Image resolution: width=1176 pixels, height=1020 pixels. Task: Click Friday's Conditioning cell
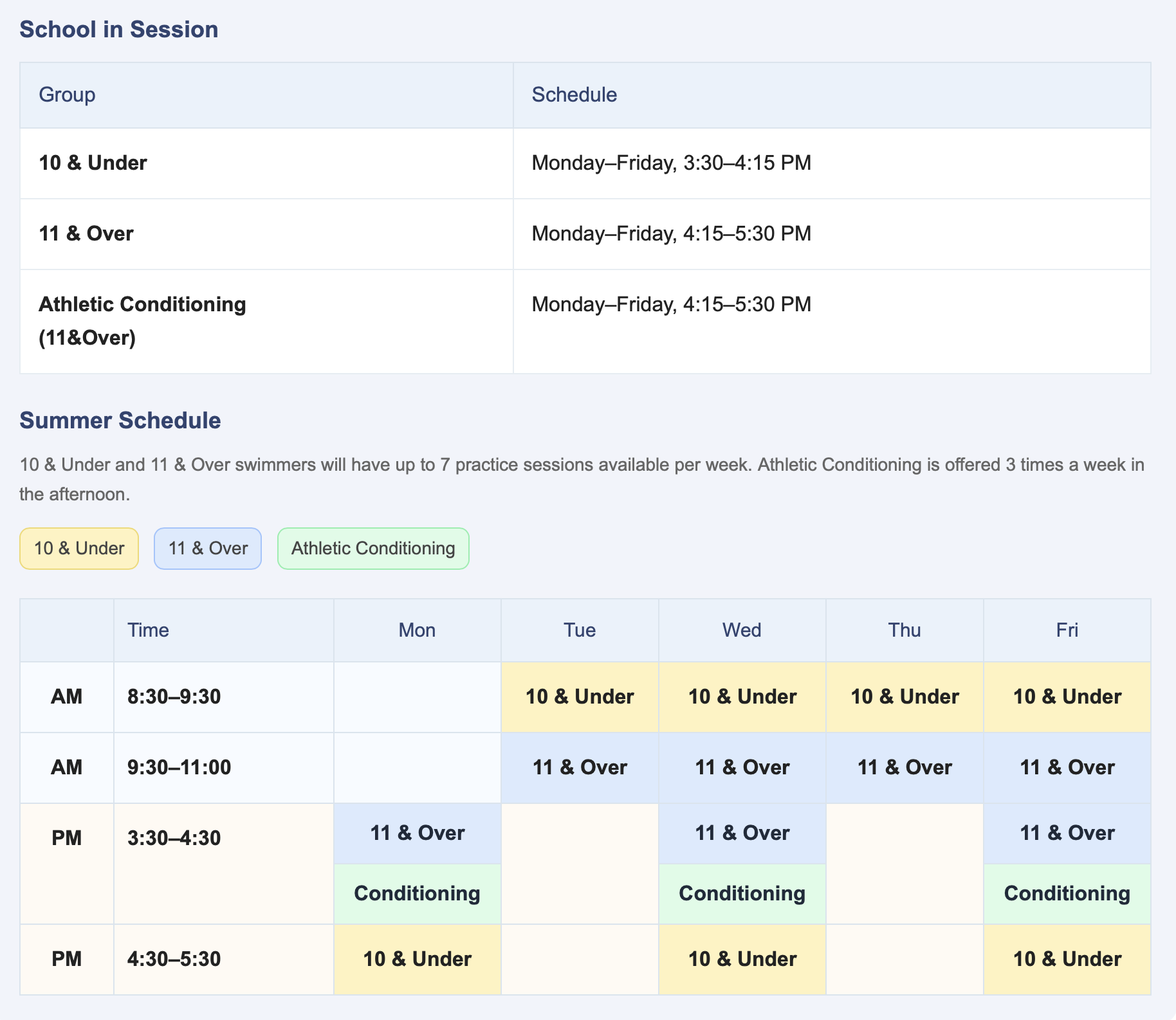(x=1067, y=894)
